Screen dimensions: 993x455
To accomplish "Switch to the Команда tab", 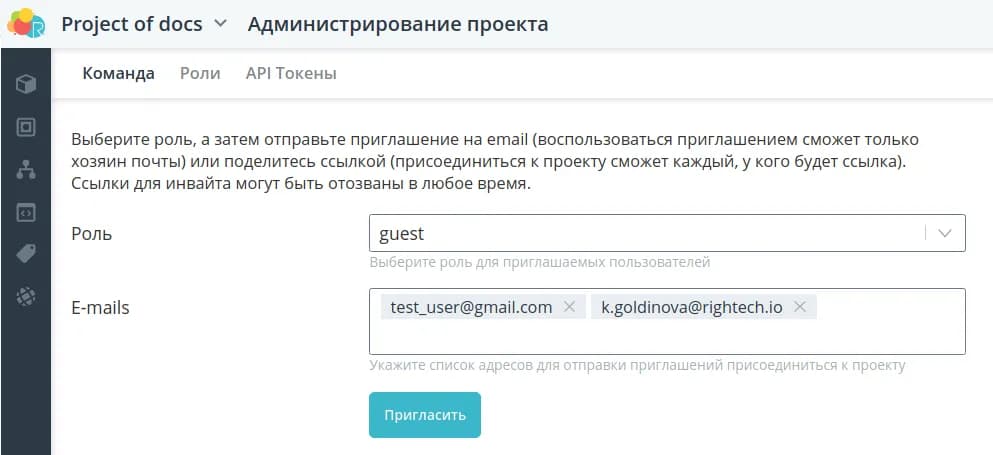I will pos(118,73).
